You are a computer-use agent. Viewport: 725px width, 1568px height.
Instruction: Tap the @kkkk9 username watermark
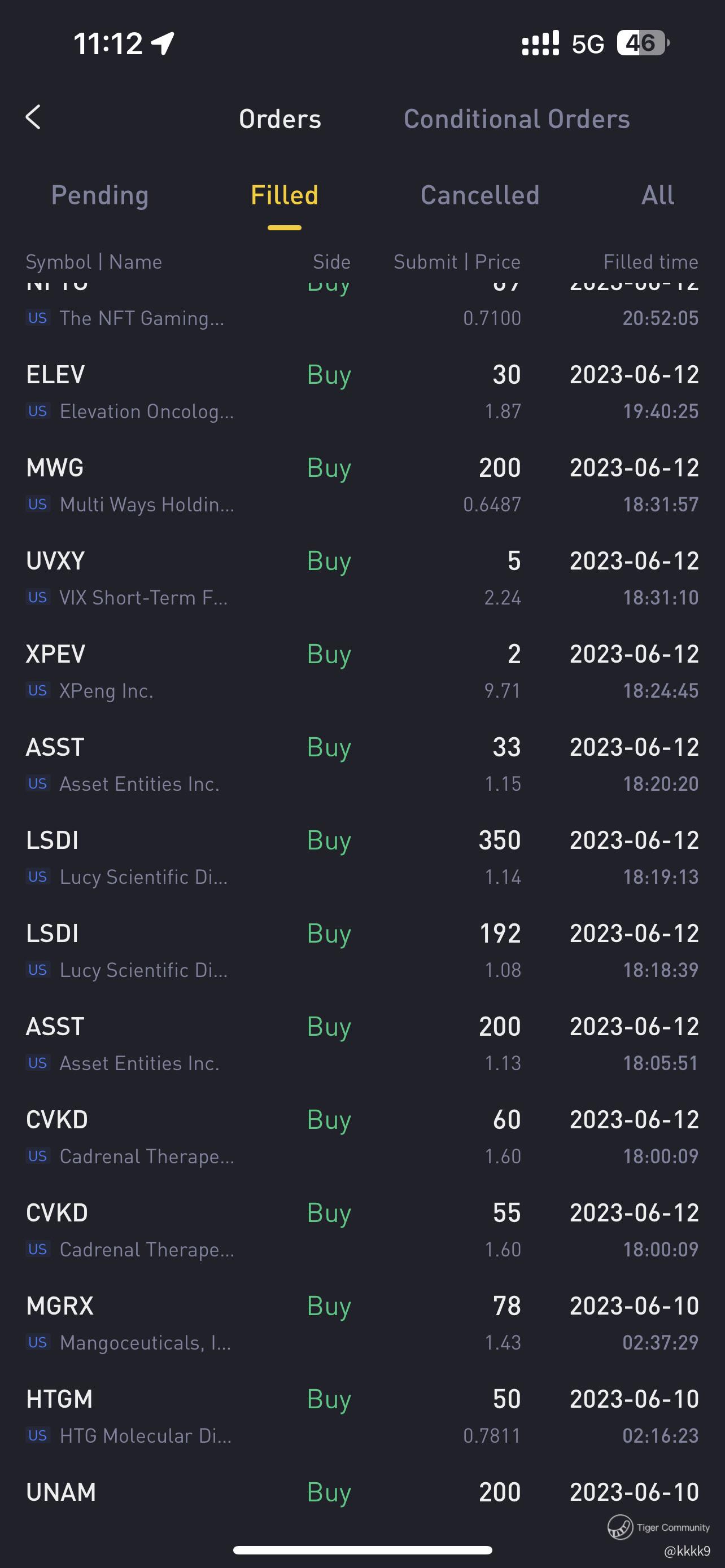(x=687, y=1551)
